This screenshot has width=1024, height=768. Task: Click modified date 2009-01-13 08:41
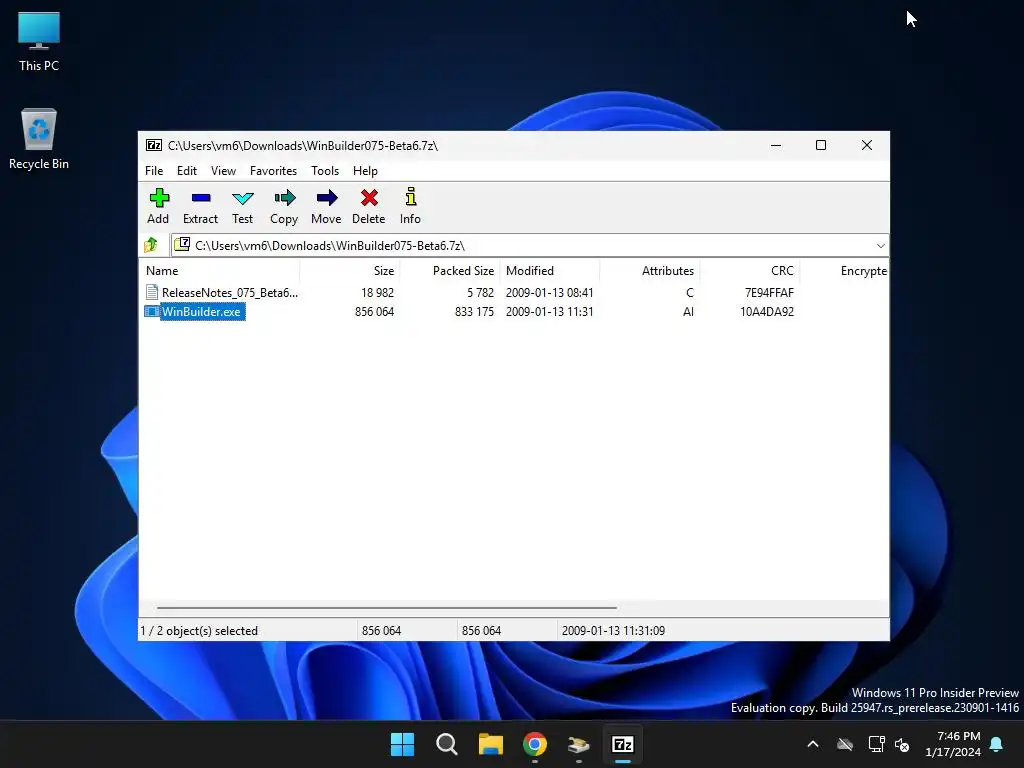click(x=549, y=293)
